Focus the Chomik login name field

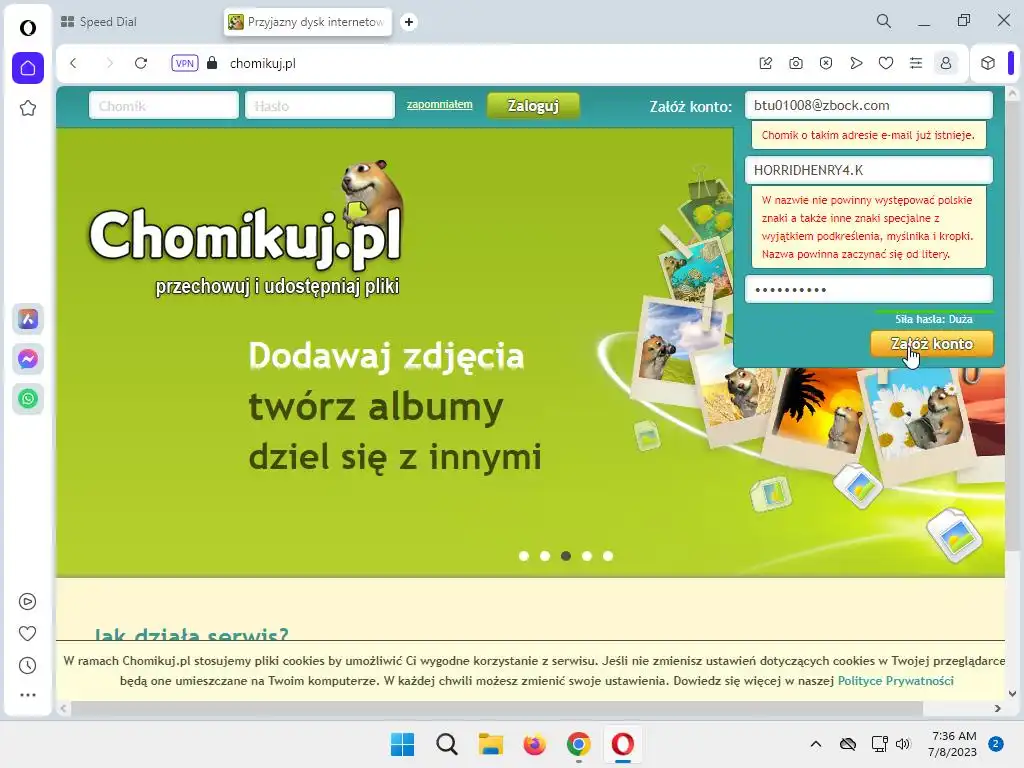point(164,106)
